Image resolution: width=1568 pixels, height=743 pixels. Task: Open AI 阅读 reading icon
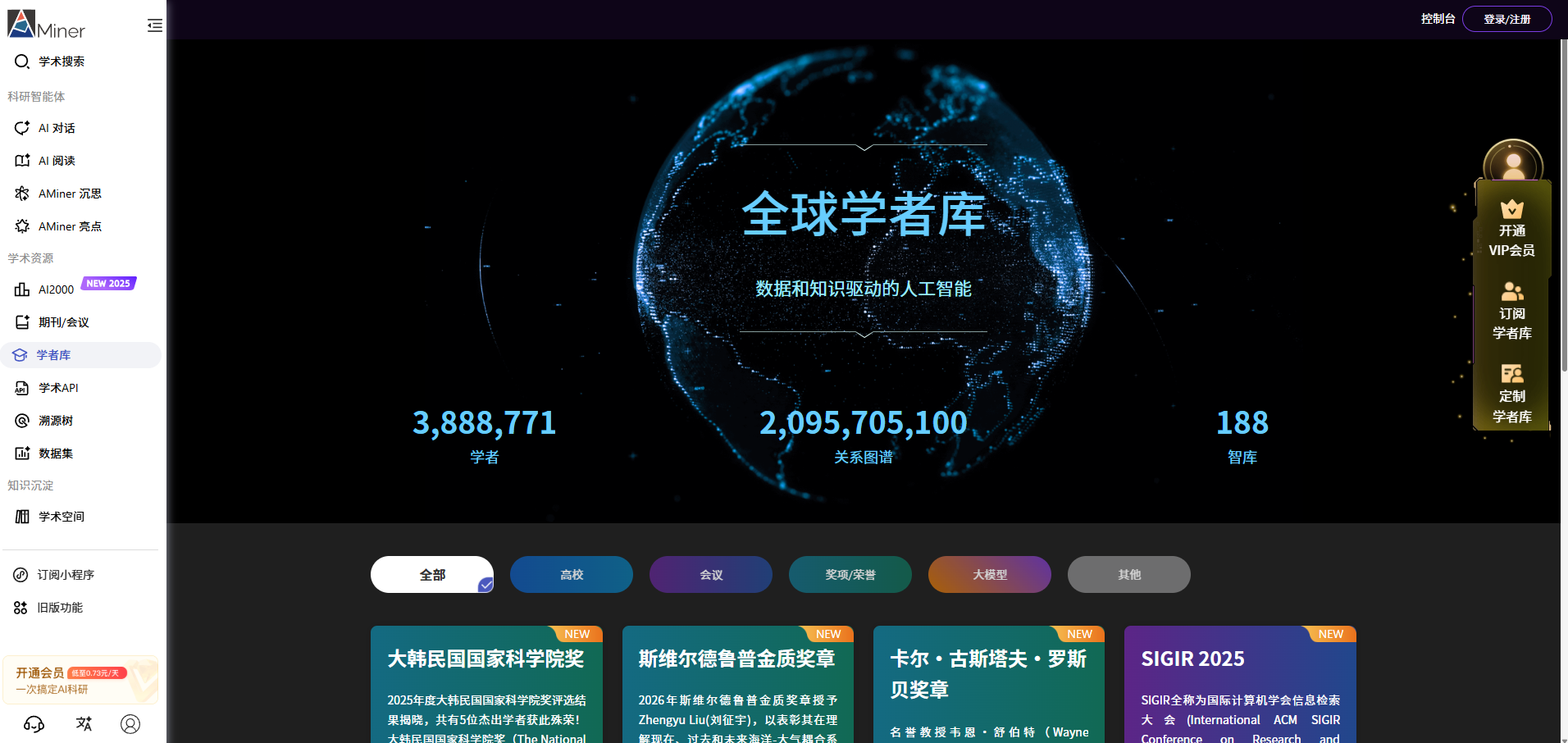(22, 161)
